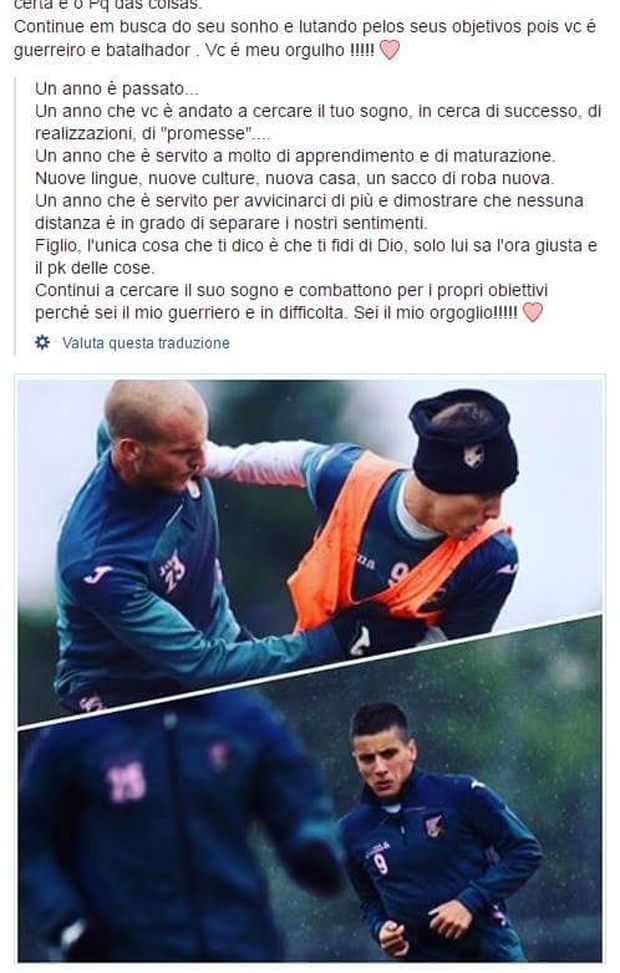Click the club crest on the black beanie
Viewport: 620px width, 973px height.
(x=474, y=456)
